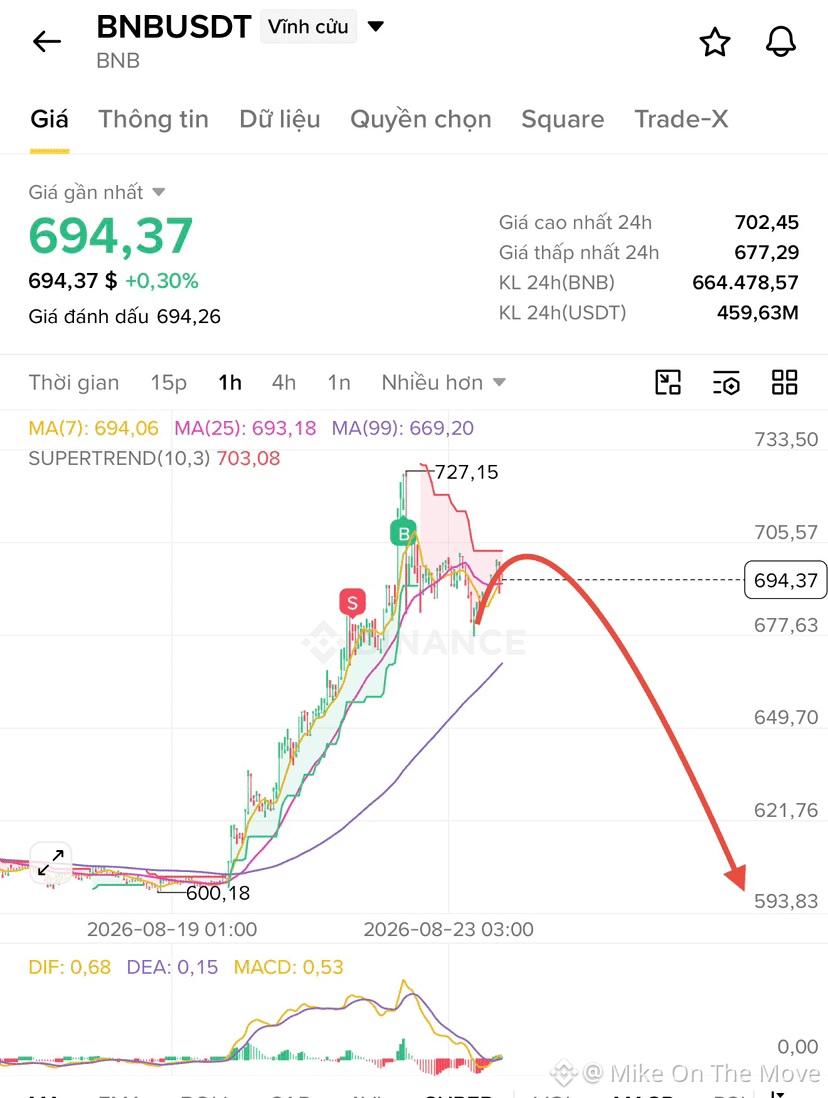Image resolution: width=828 pixels, height=1098 pixels.
Task: Select the 4h timeframe
Action: (x=284, y=382)
